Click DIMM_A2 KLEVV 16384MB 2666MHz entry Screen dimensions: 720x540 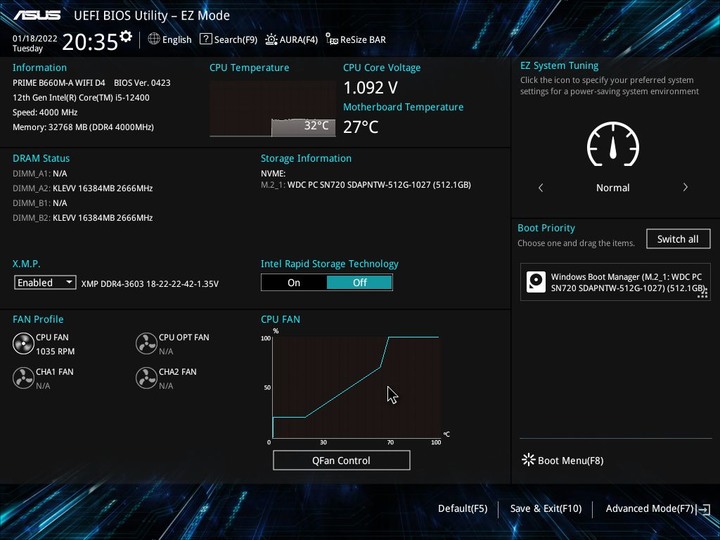click(83, 188)
